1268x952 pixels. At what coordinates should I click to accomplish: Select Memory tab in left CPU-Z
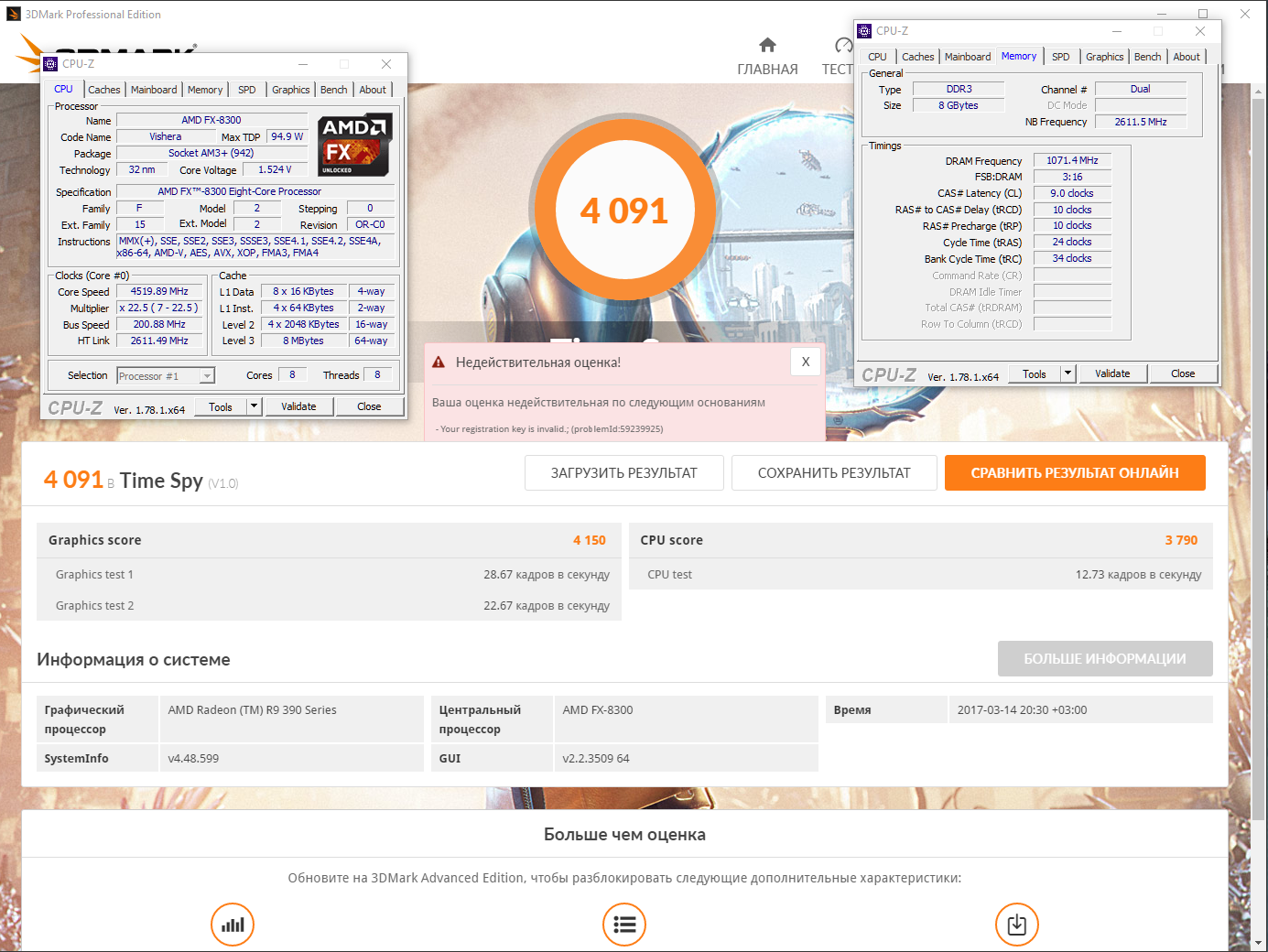[x=205, y=90]
